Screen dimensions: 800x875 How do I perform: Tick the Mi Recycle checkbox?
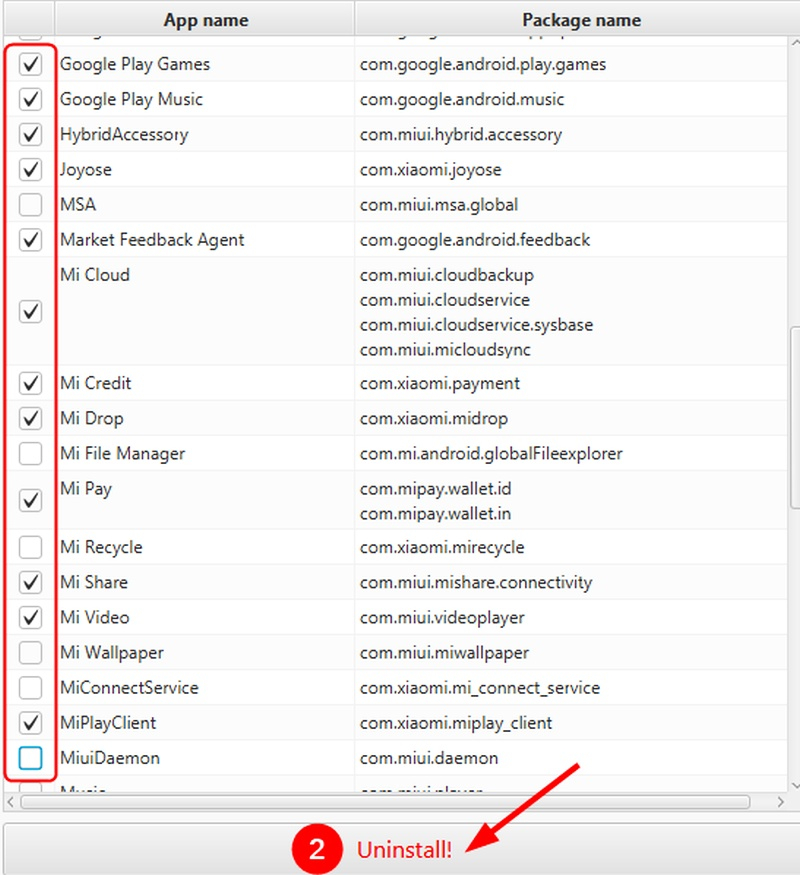(x=31, y=548)
